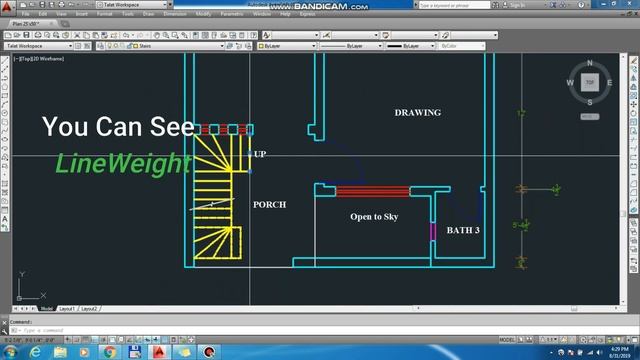
Task: Select the Circle tool in Draw toolbar
Action: click(x=5, y=113)
